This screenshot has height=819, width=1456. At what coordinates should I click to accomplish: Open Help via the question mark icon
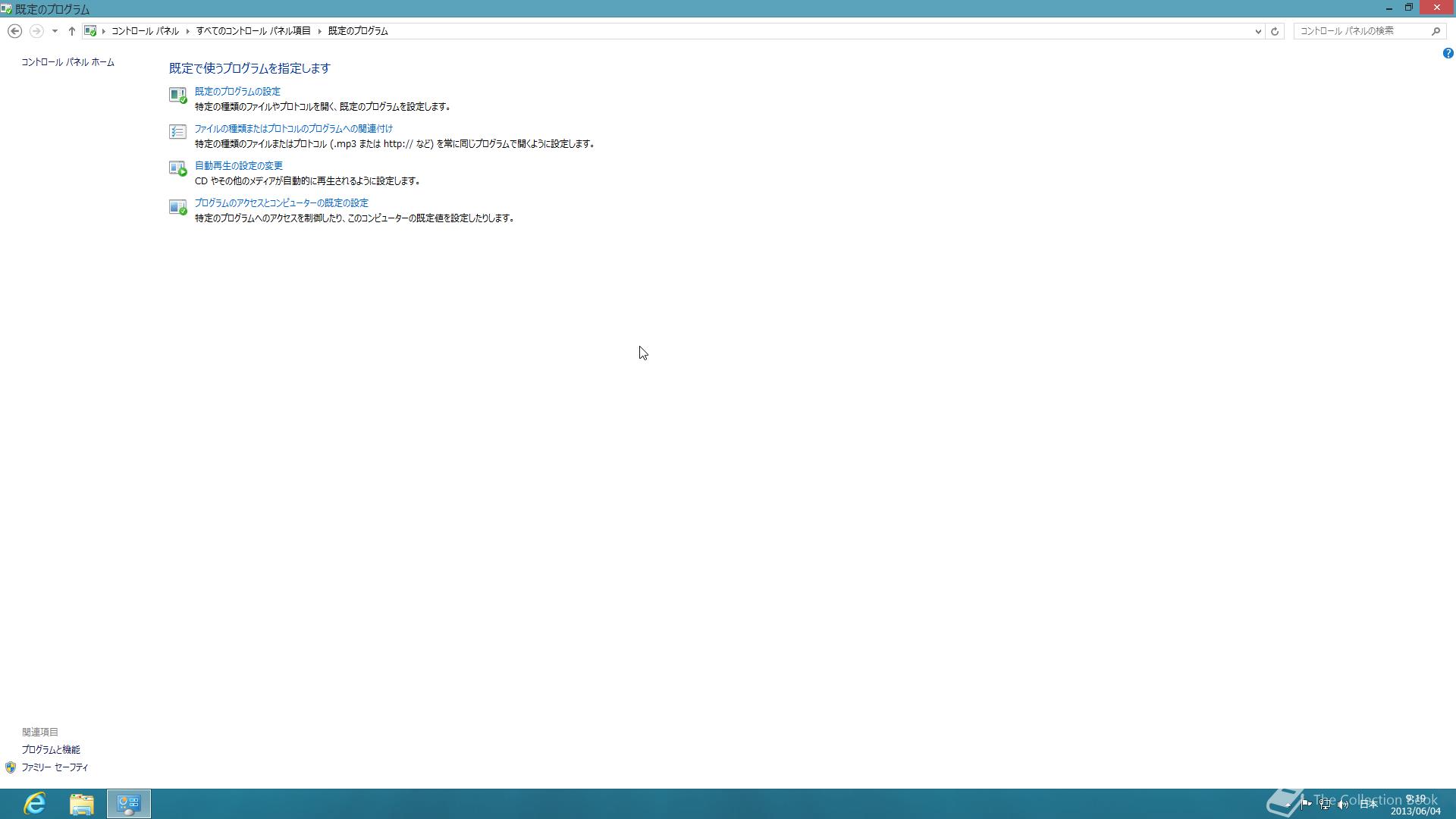tap(1448, 53)
